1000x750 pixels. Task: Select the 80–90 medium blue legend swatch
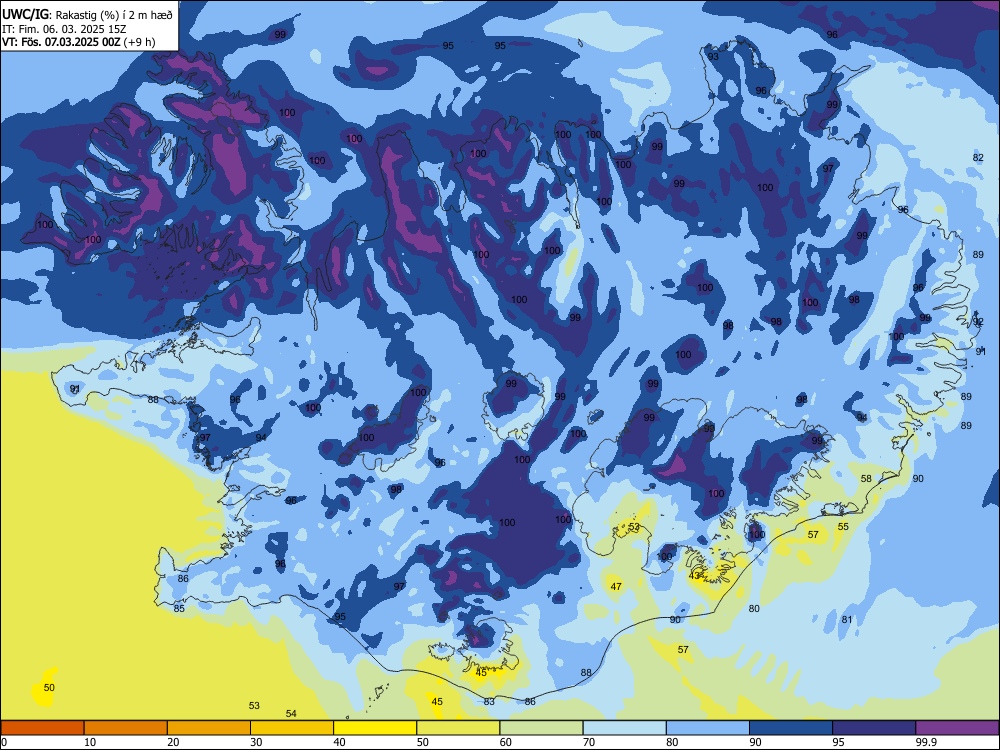708,728
